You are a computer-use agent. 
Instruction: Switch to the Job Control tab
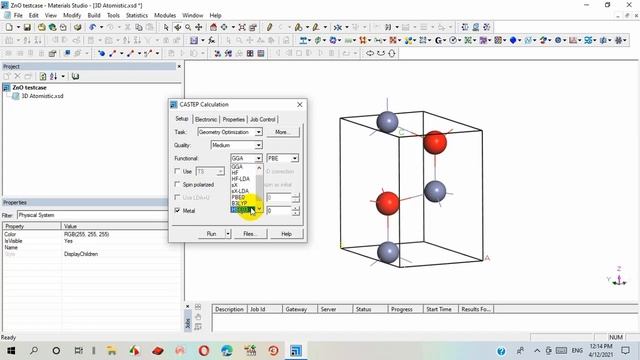(262, 120)
